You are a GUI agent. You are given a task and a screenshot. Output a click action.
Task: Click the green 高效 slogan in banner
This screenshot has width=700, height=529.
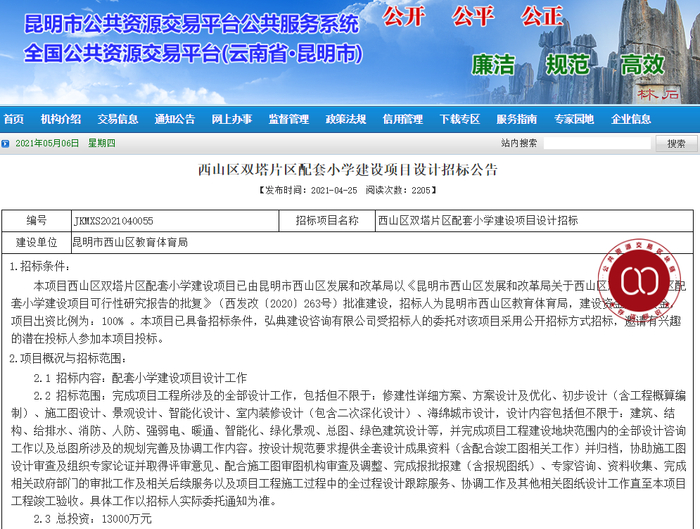(642, 65)
